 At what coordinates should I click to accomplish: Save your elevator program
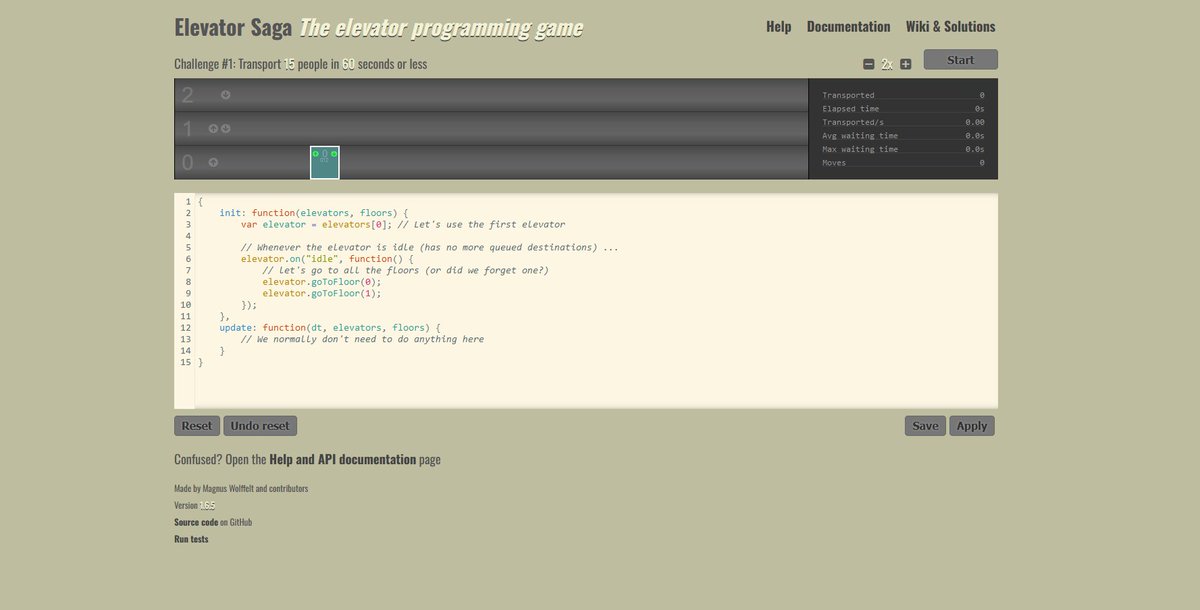coord(924,425)
